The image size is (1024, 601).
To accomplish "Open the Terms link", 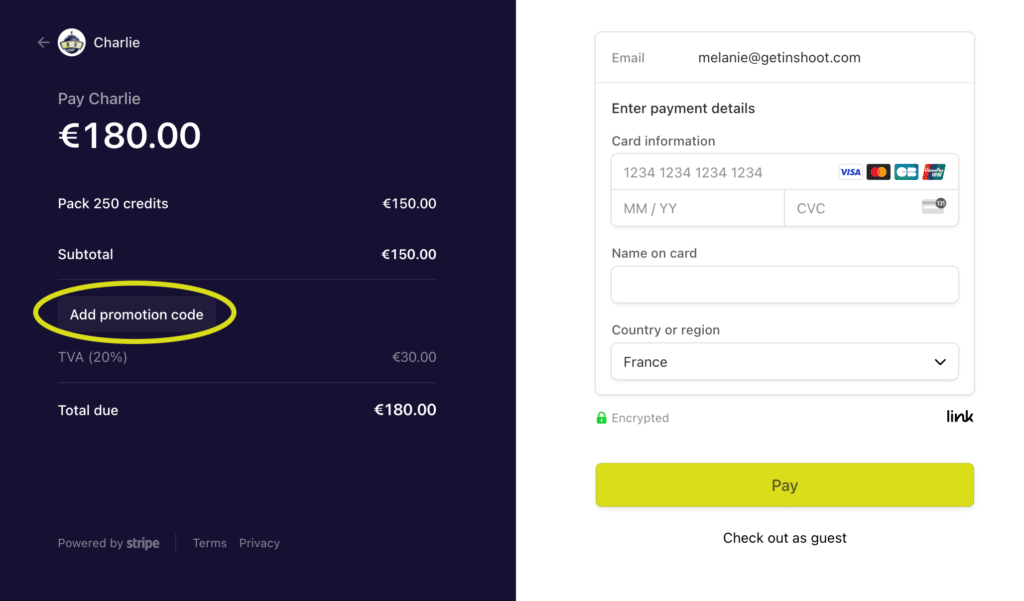I will pyautogui.click(x=210, y=543).
